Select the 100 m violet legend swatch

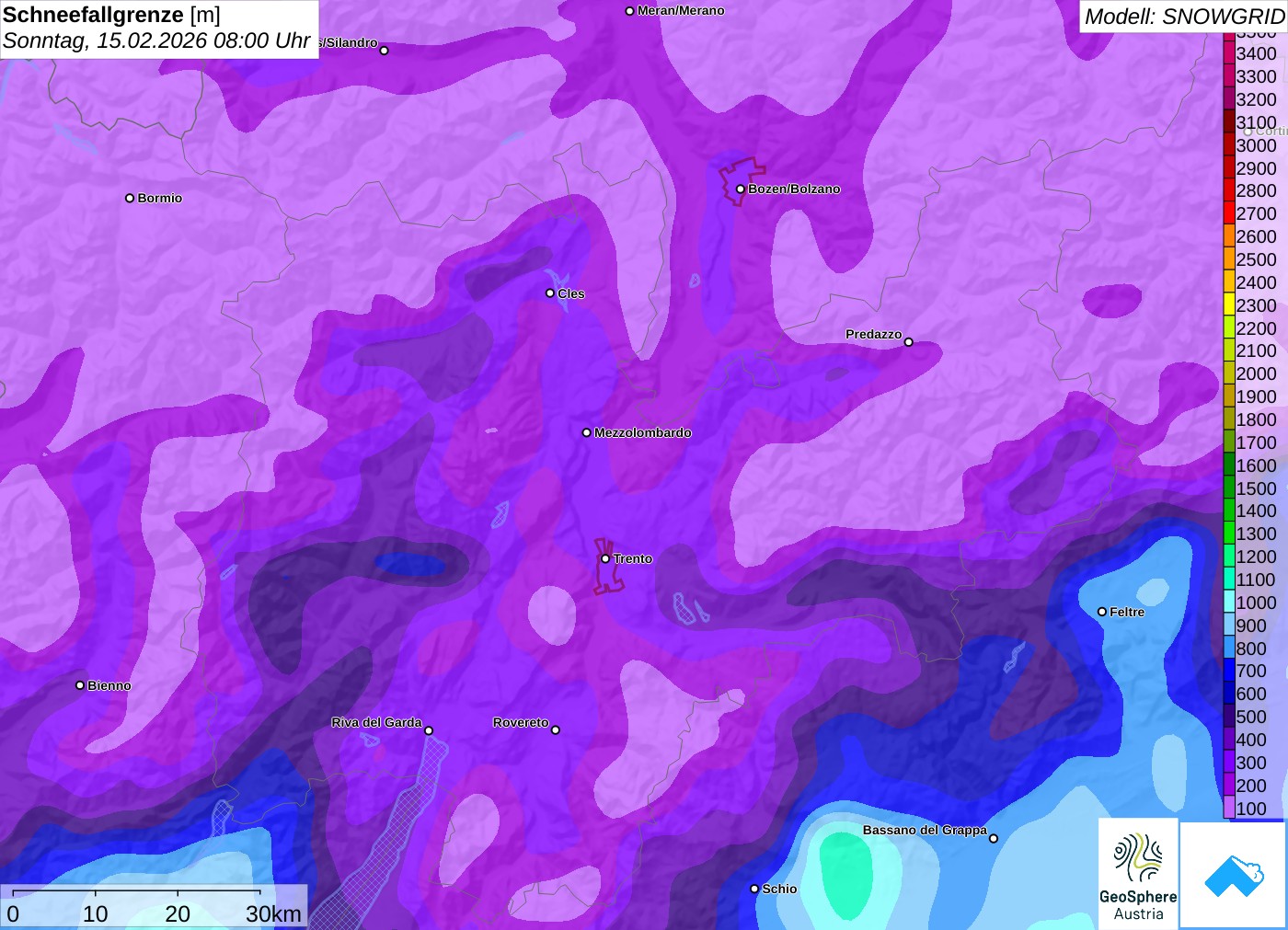click(1229, 808)
